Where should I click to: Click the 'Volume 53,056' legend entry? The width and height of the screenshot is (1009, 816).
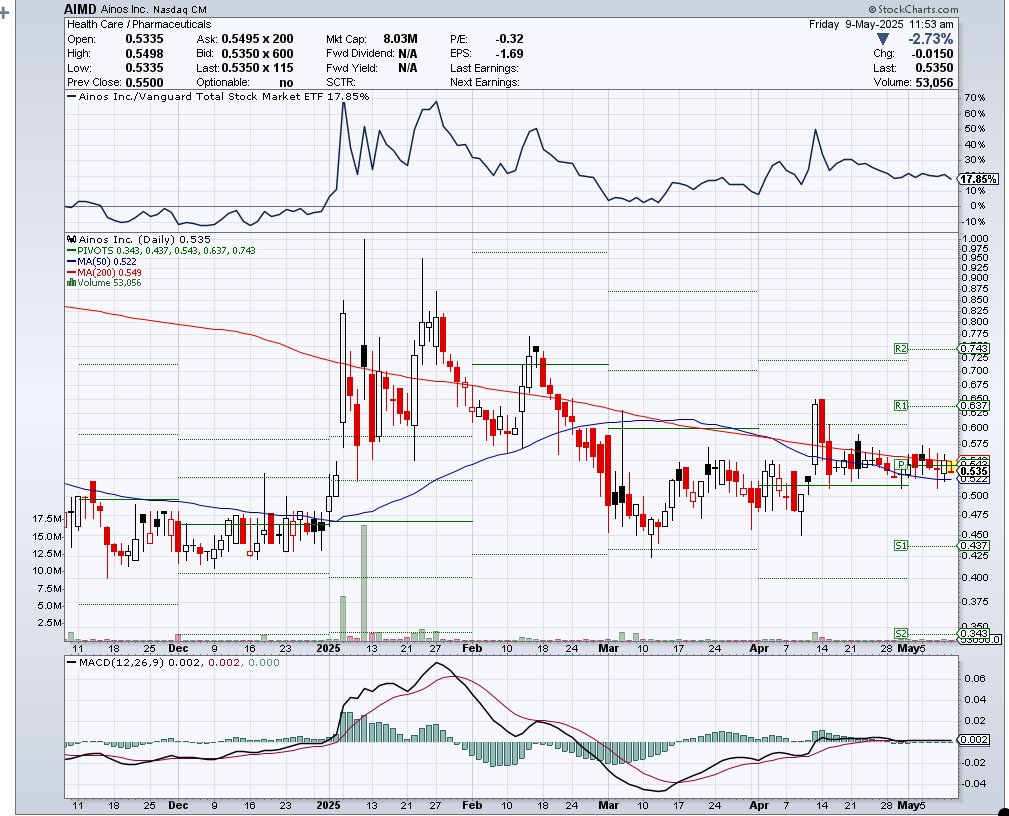pos(104,283)
